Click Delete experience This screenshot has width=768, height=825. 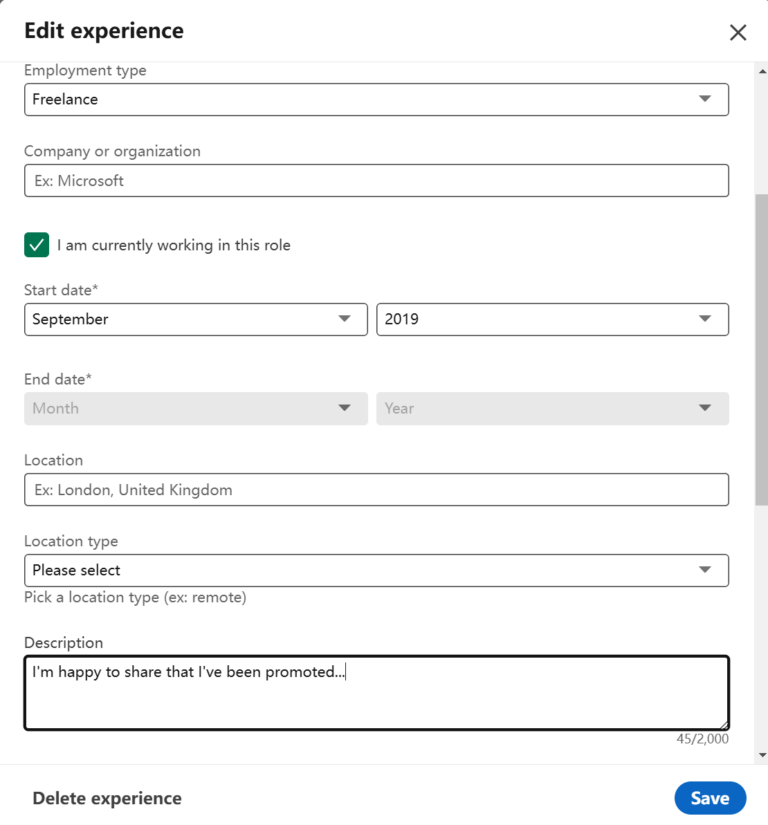pos(106,798)
